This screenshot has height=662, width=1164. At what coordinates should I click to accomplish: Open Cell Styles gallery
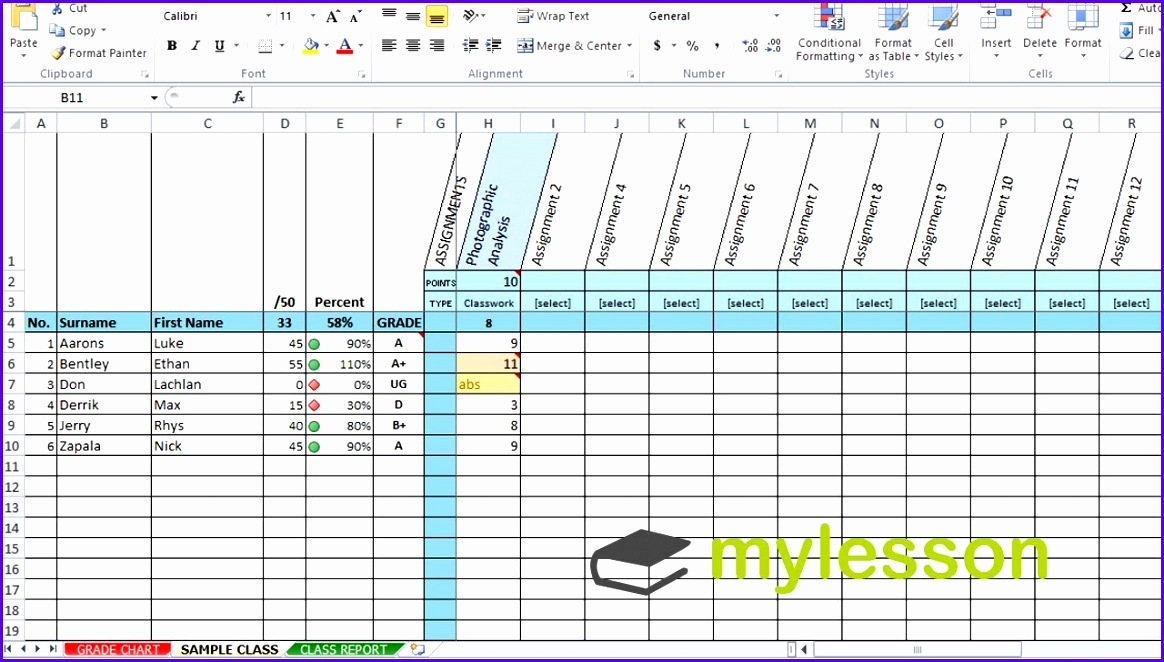click(944, 32)
